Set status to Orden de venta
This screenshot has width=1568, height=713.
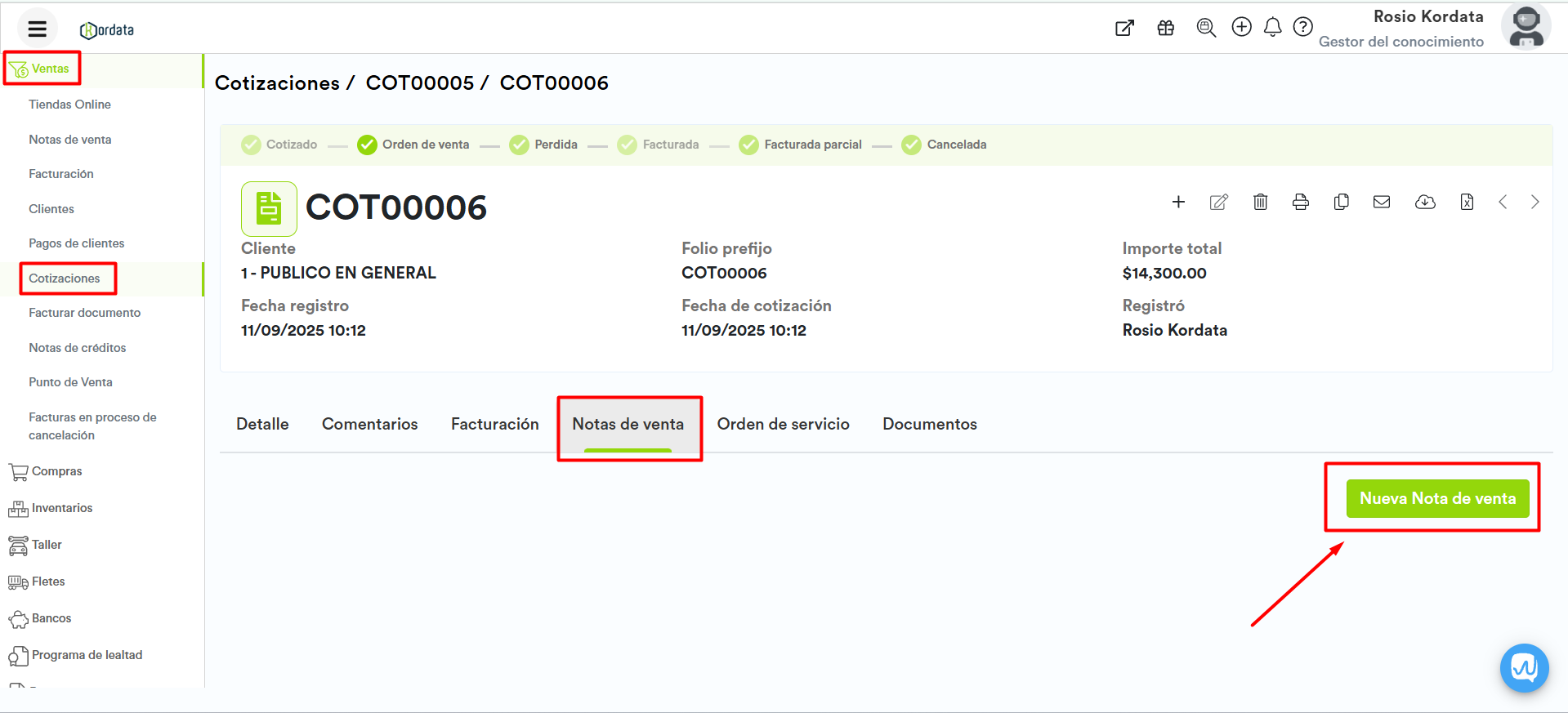[x=413, y=145]
